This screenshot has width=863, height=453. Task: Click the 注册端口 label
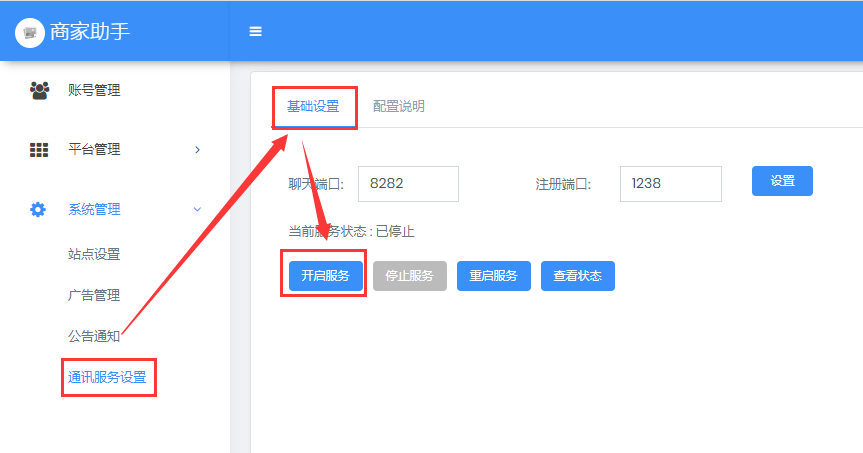tap(563, 184)
